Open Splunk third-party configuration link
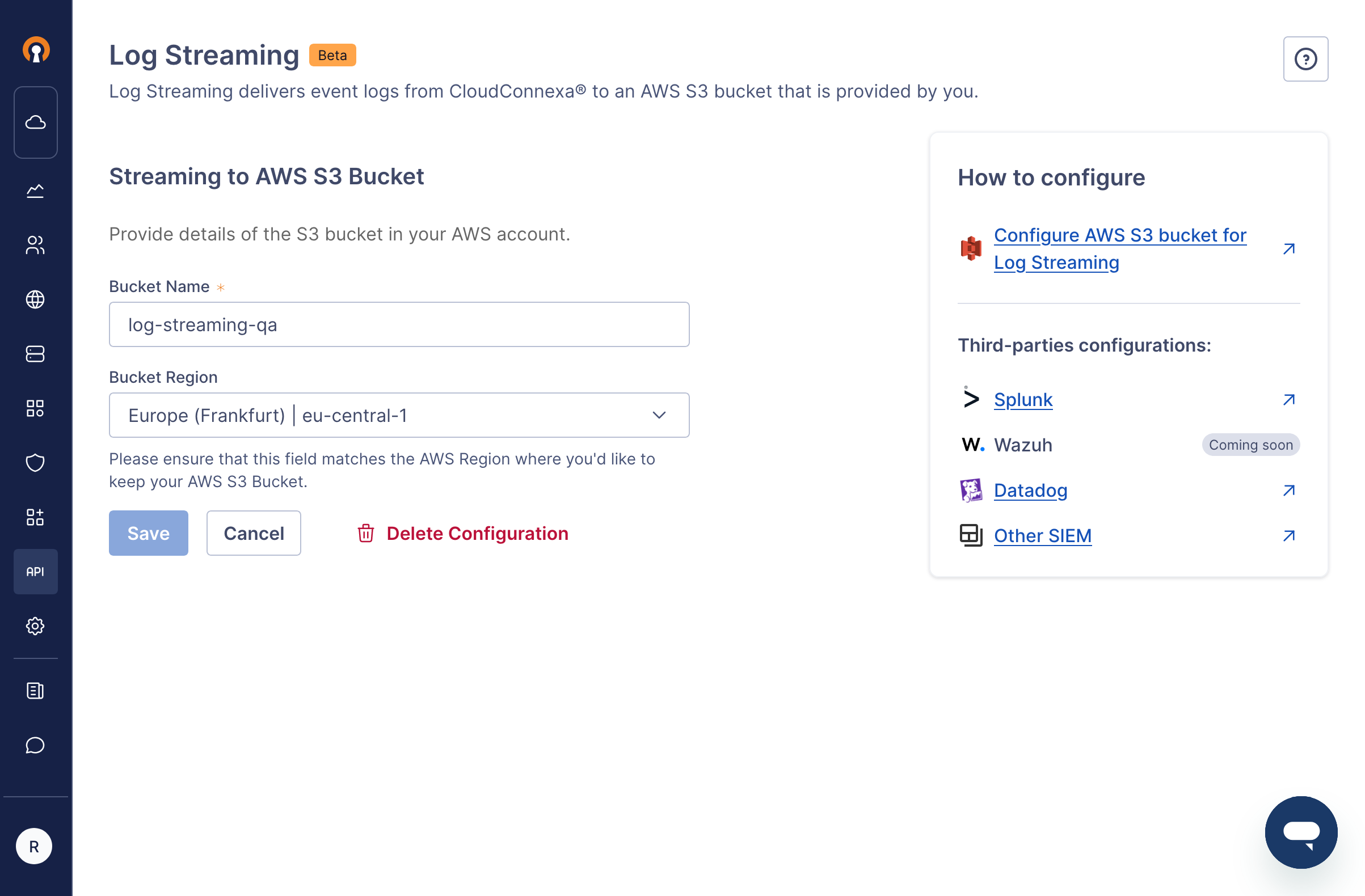This screenshot has width=1365, height=896. pyautogui.click(x=1023, y=399)
